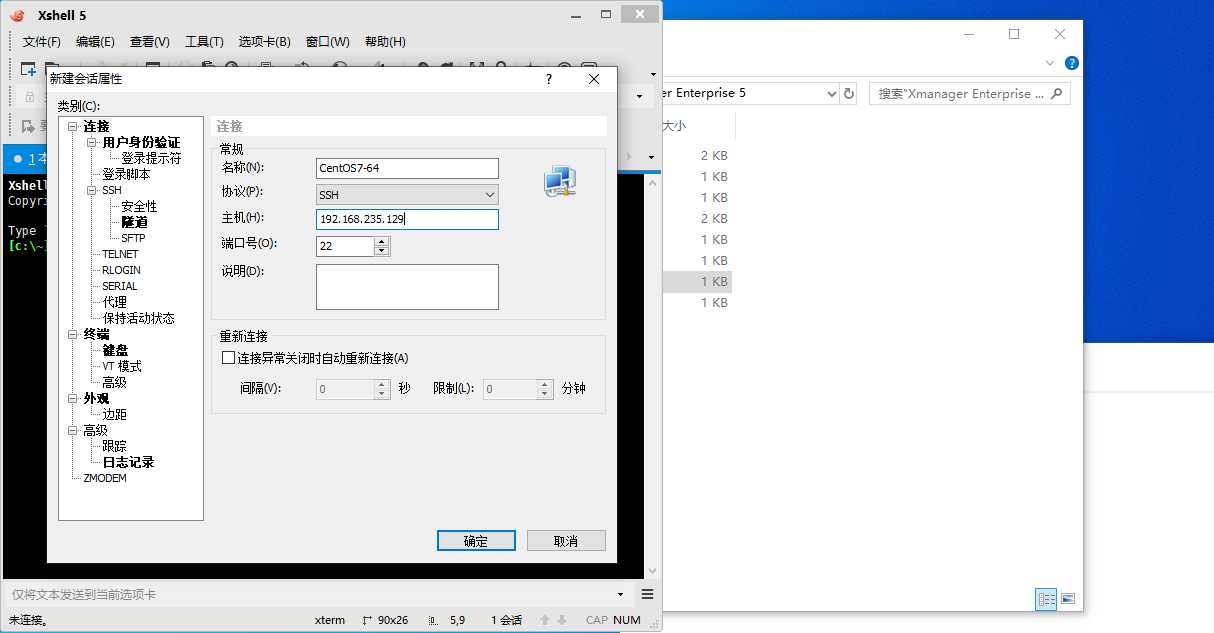Click the interval seconds spinner
The width and height of the screenshot is (1214, 633).
tap(381, 389)
